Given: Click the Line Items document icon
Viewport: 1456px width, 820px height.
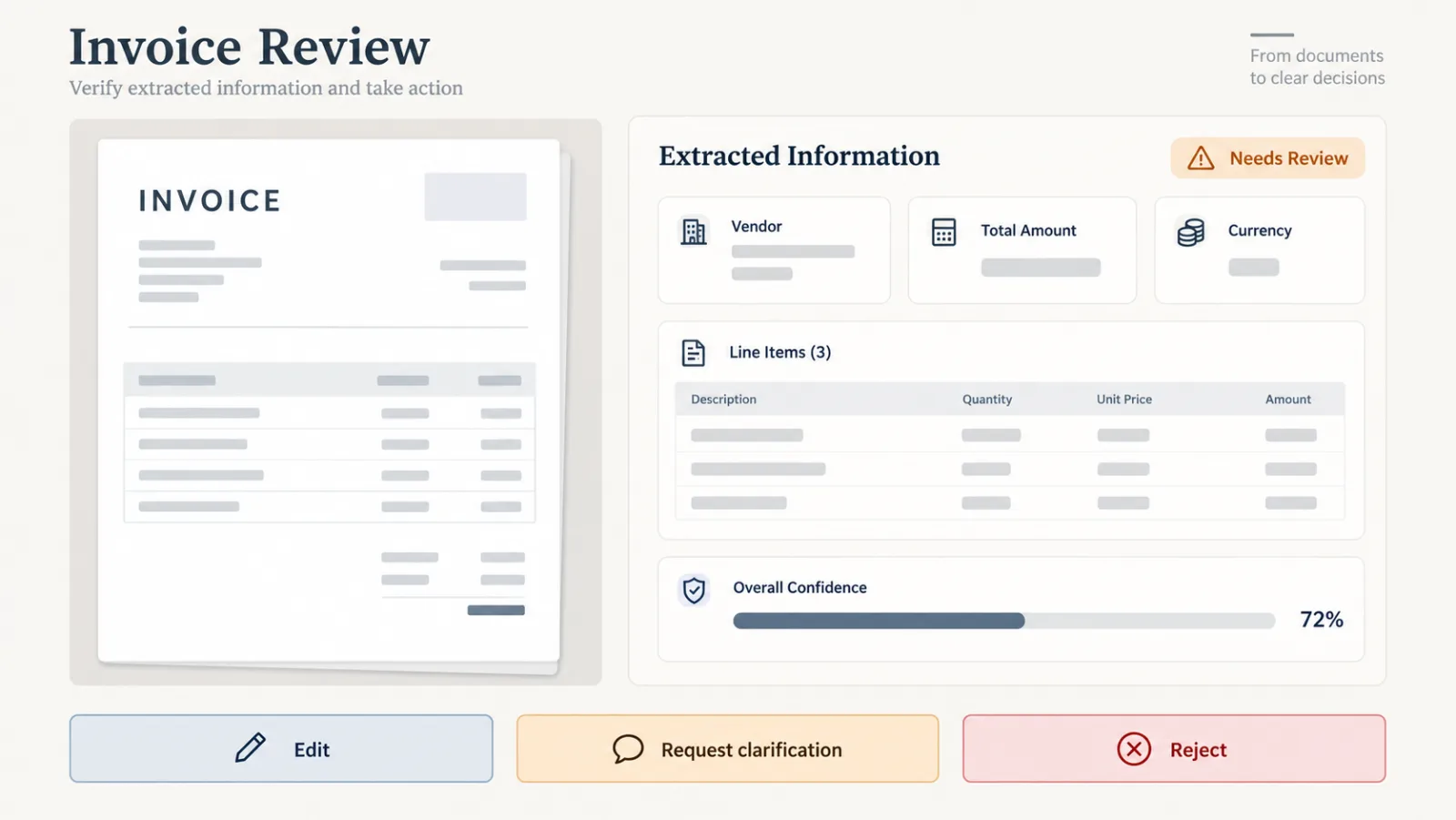Looking at the screenshot, I should (x=693, y=352).
